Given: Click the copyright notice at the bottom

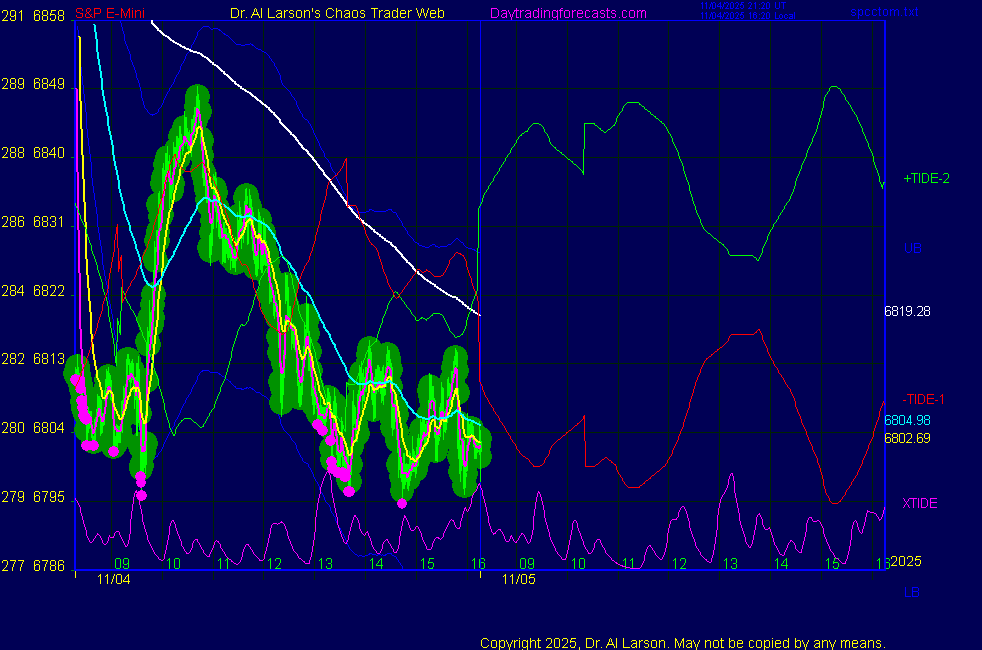Looking at the screenshot, I should pyautogui.click(x=682, y=642).
